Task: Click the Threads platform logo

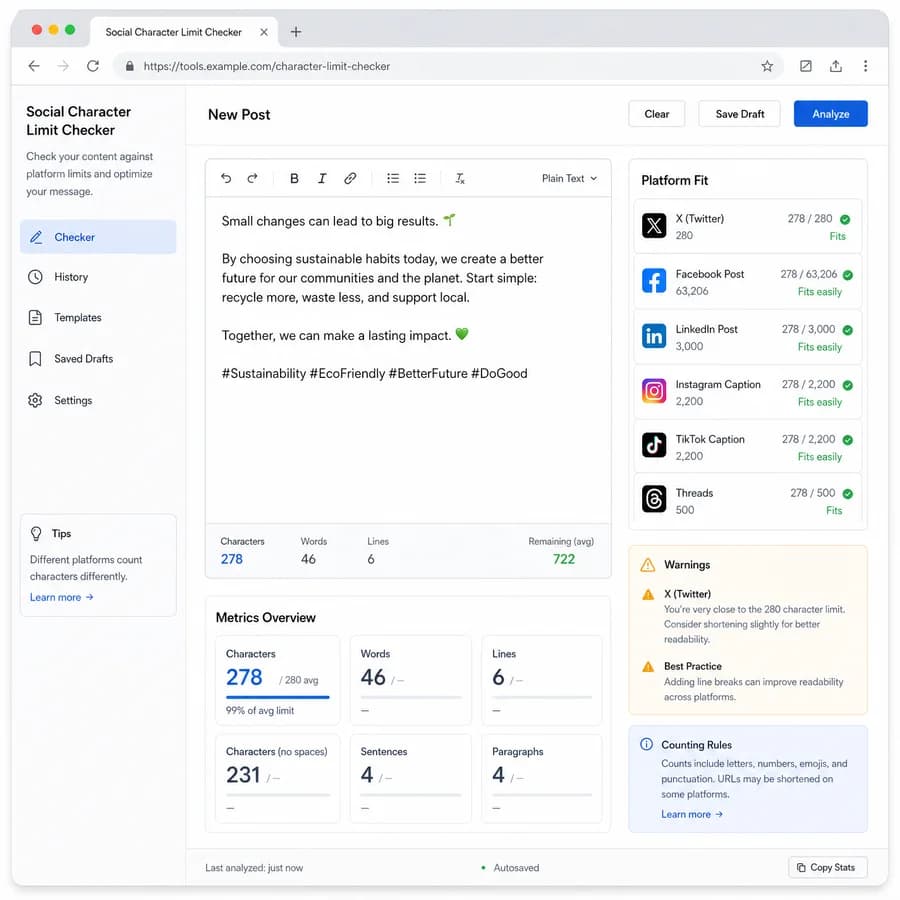Action: [654, 499]
